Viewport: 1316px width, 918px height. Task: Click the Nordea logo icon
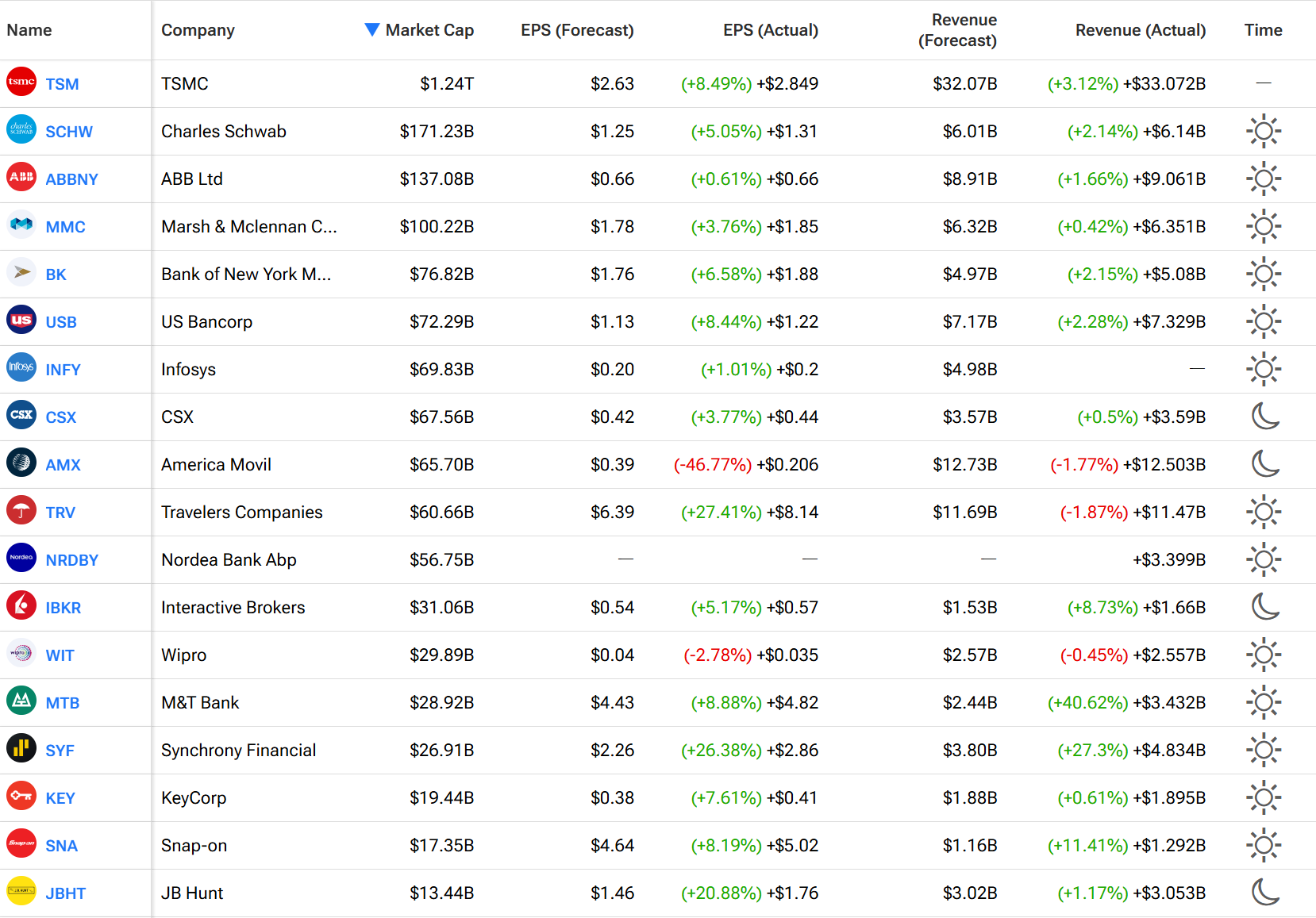click(x=21, y=558)
